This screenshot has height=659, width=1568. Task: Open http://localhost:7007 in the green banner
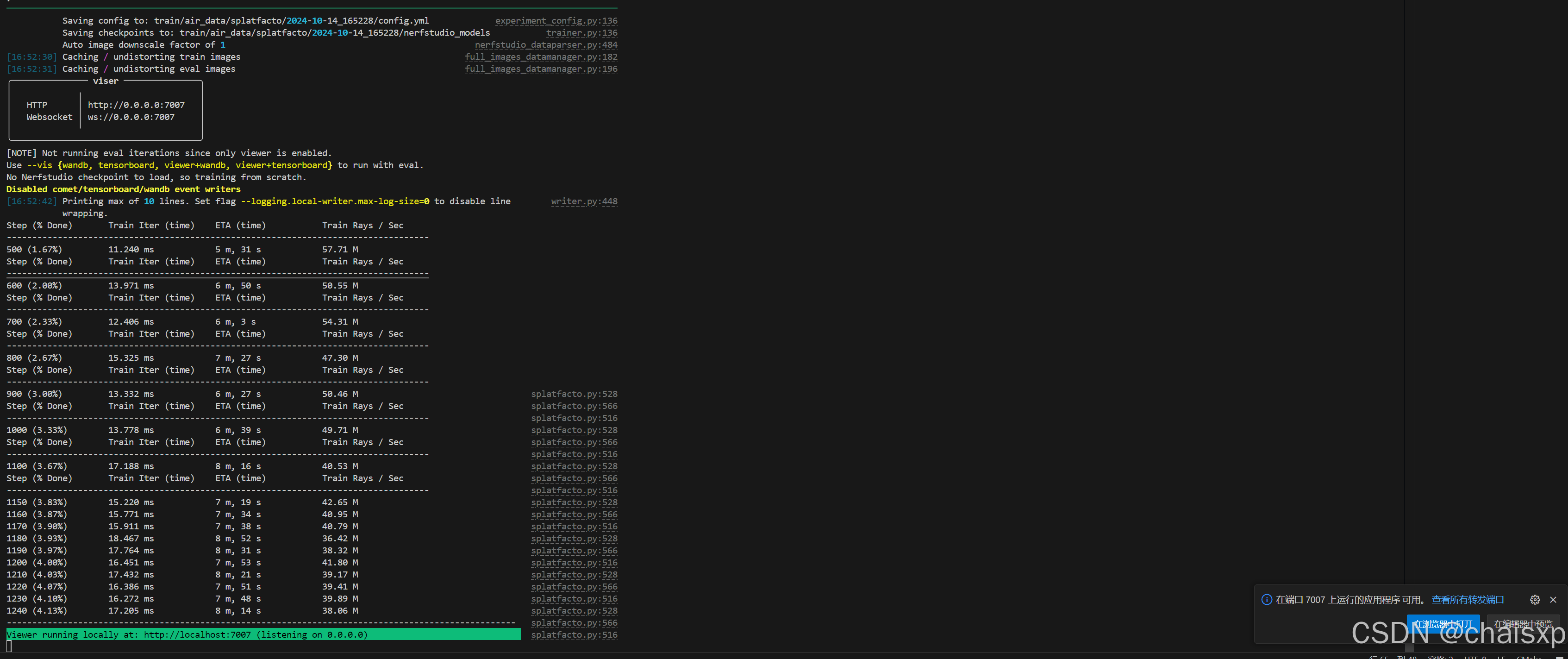(197, 634)
